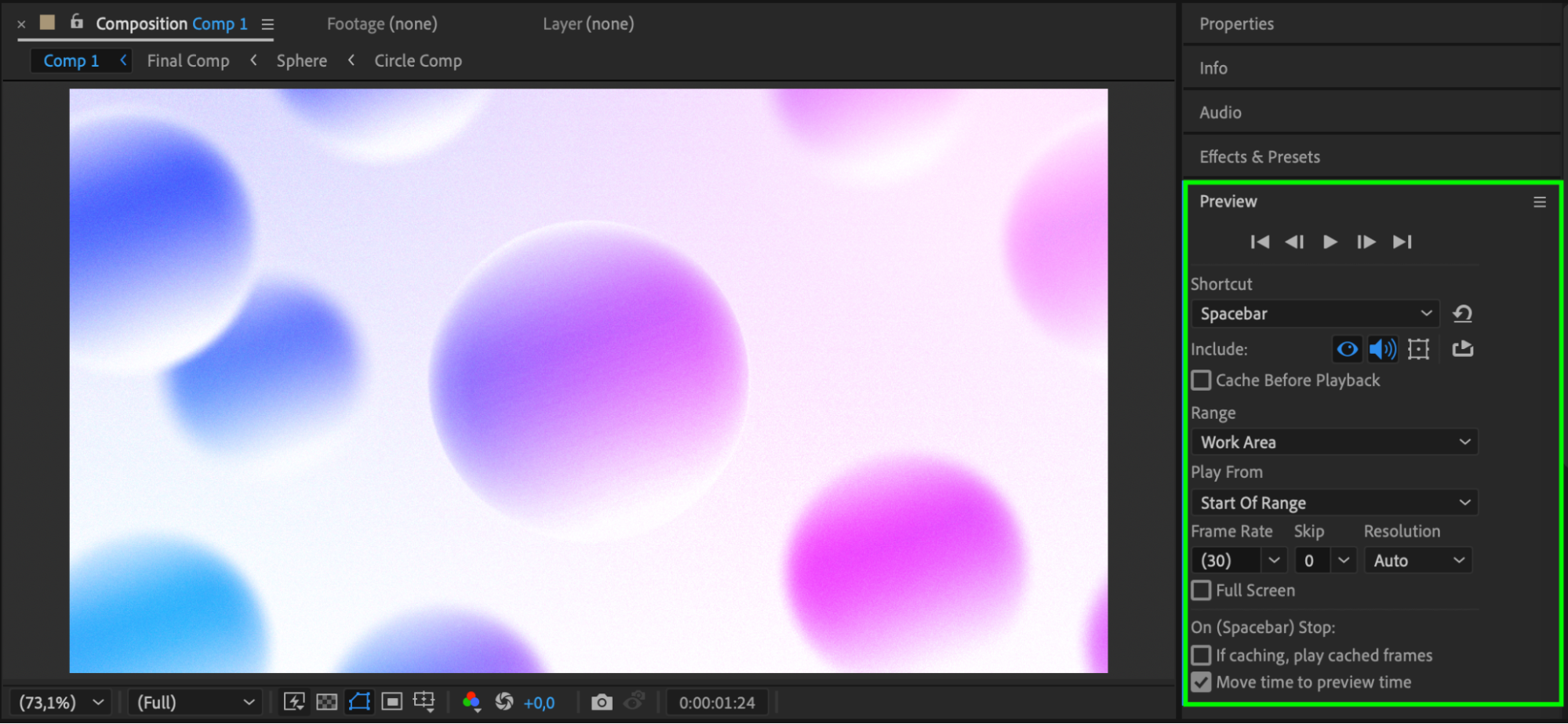The height and width of the screenshot is (724, 1568).
Task: Select the Comp 1 breadcrumb
Action: coord(71,60)
